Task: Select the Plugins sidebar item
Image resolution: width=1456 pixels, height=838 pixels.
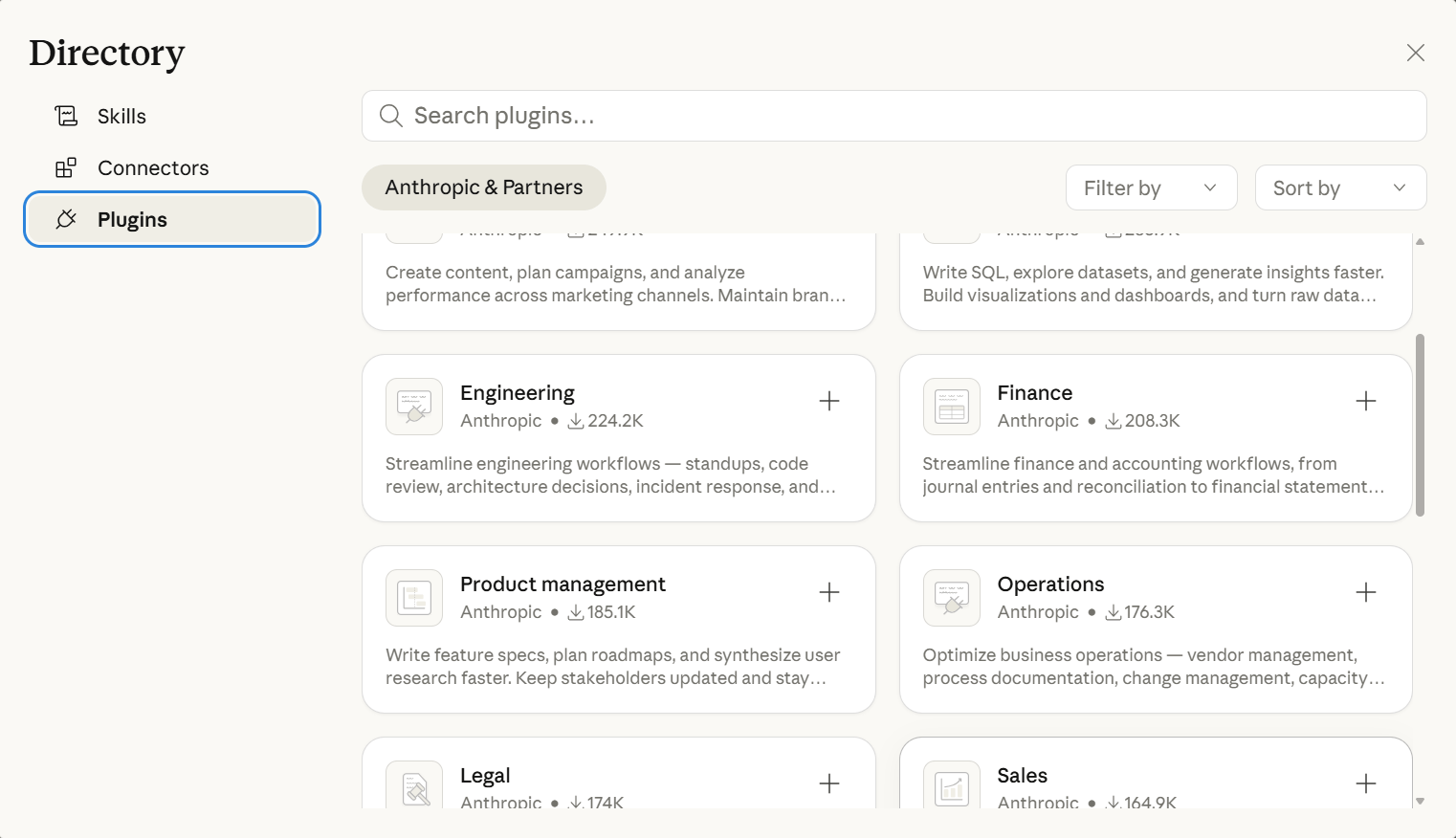Action: pyautogui.click(x=172, y=219)
